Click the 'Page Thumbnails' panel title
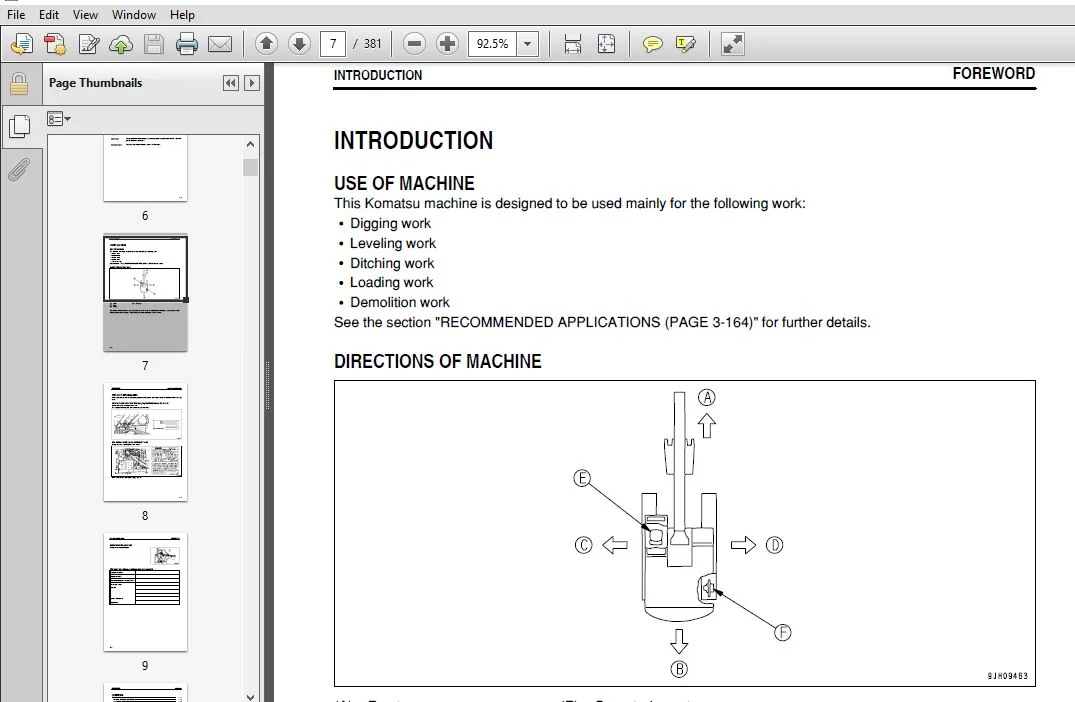This screenshot has height=702, width=1075. click(x=95, y=83)
